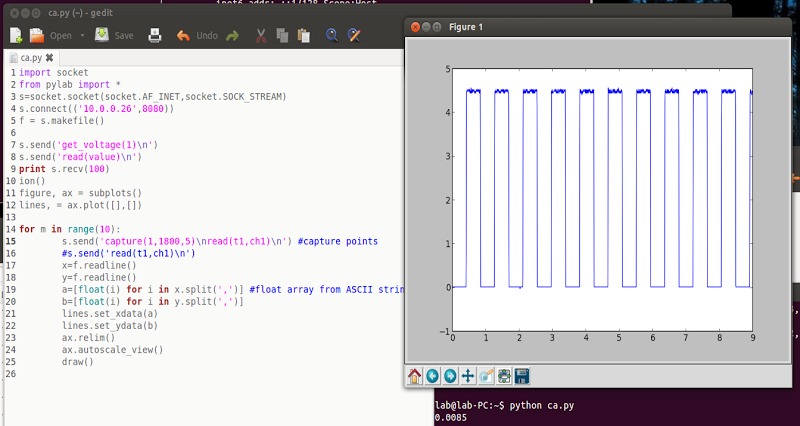
Task: Reset plot to home view
Action: [415, 376]
